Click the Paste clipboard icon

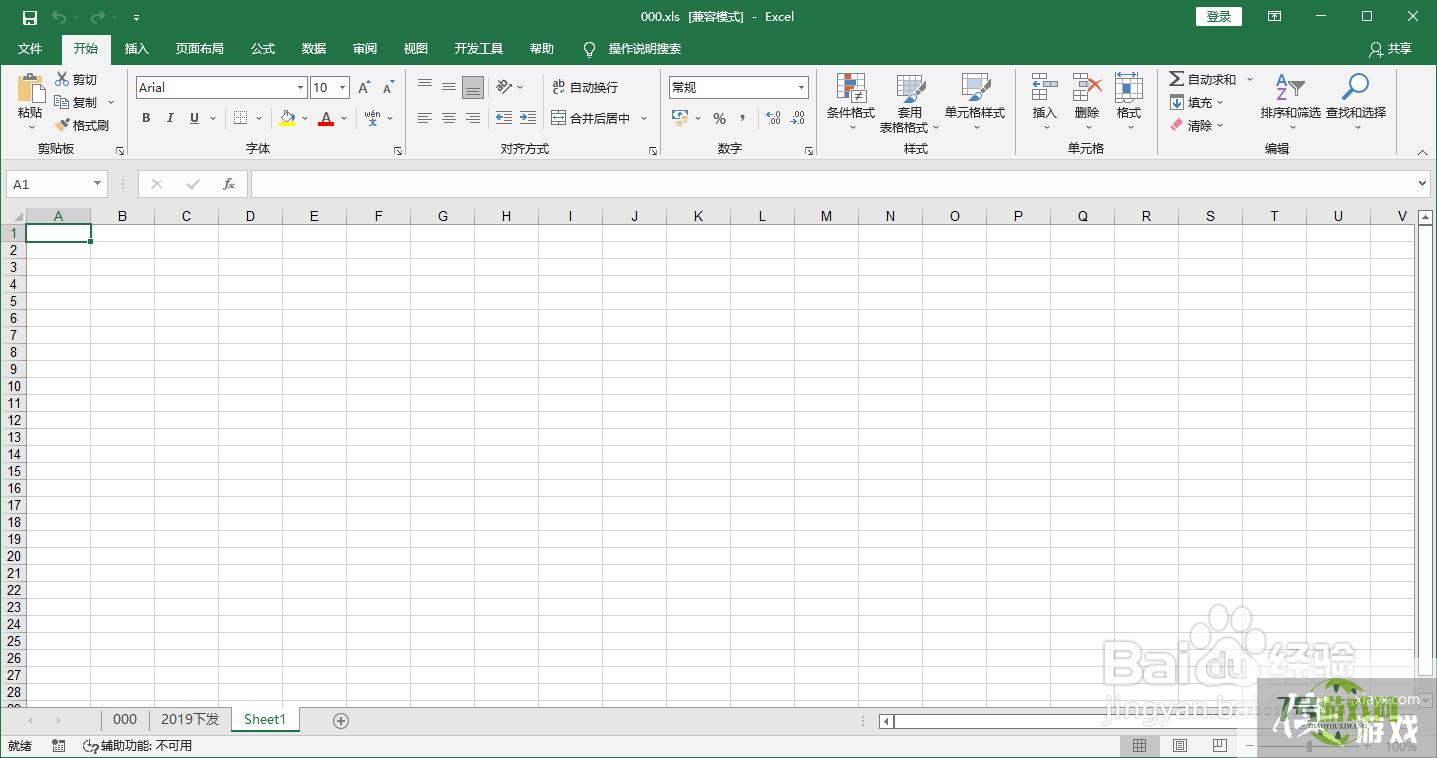[x=31, y=88]
